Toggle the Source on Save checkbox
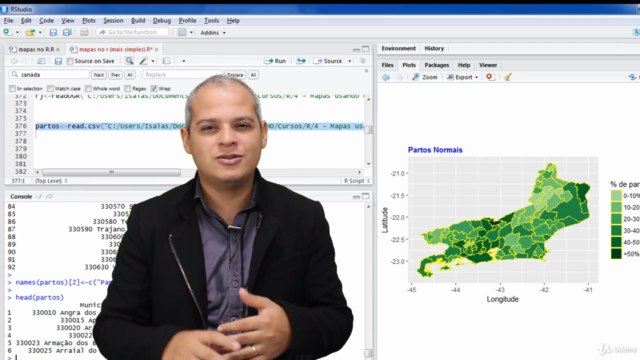 [70, 61]
